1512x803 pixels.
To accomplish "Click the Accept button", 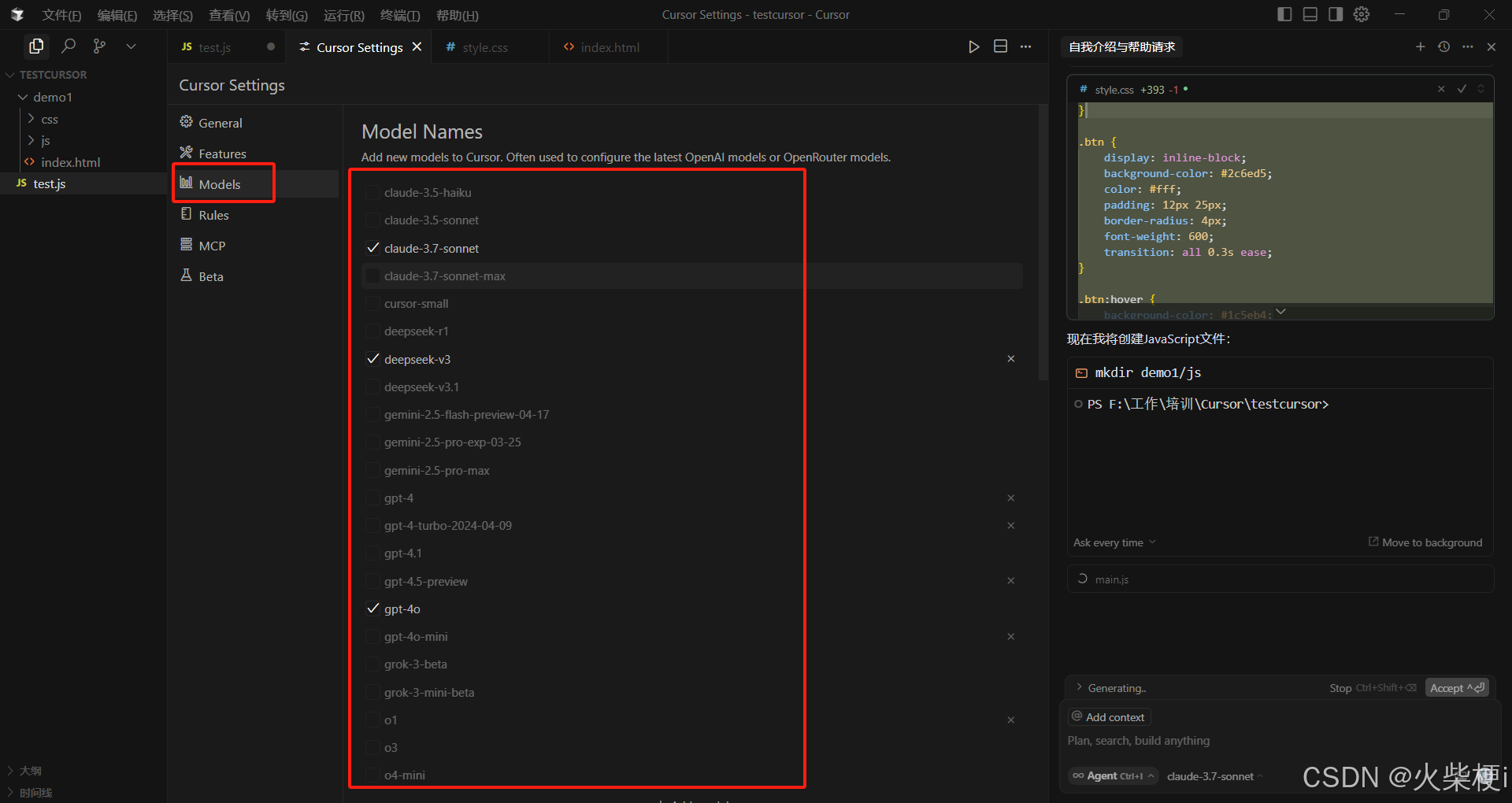I will pyautogui.click(x=1457, y=688).
